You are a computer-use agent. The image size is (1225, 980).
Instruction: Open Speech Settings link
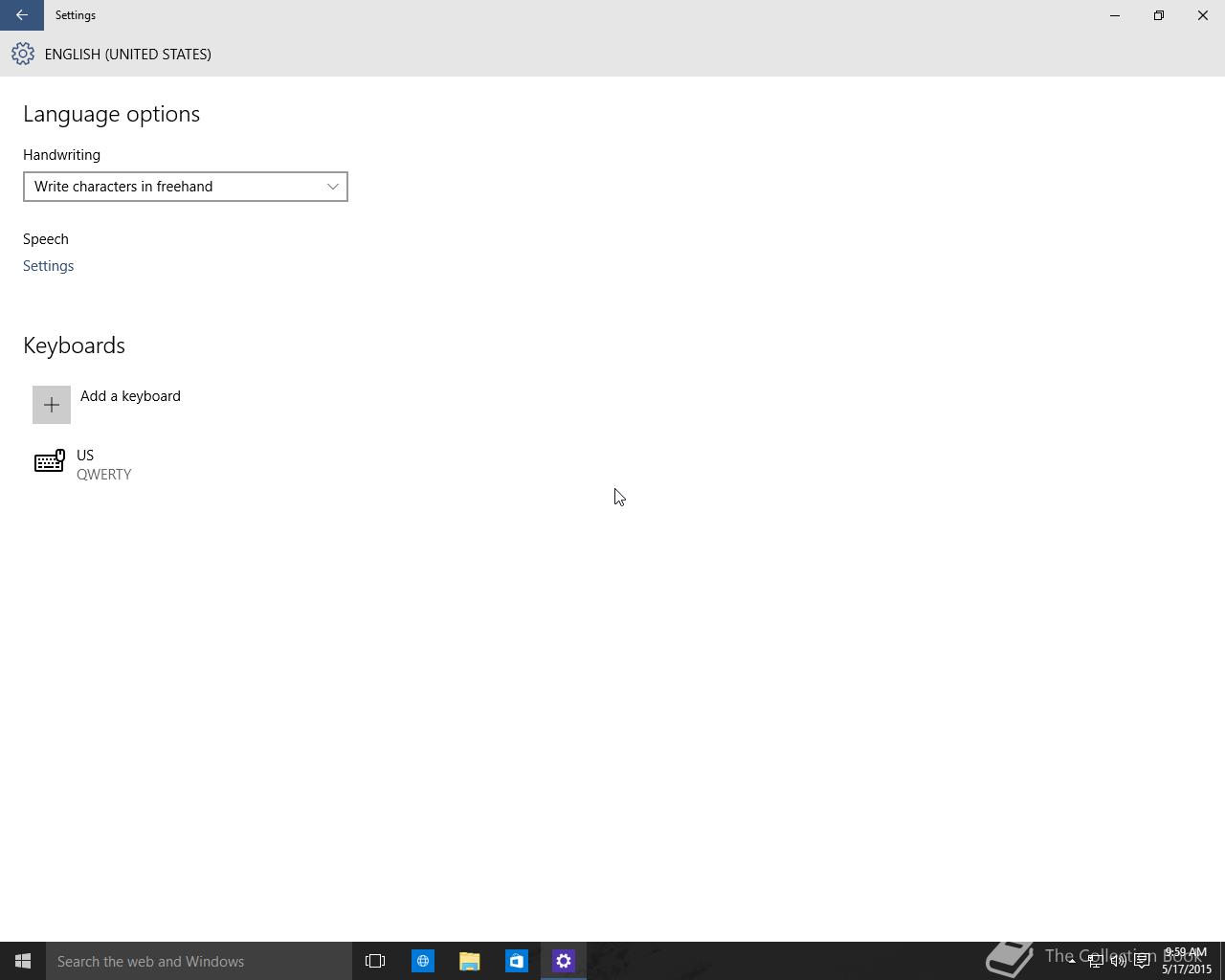click(x=48, y=266)
